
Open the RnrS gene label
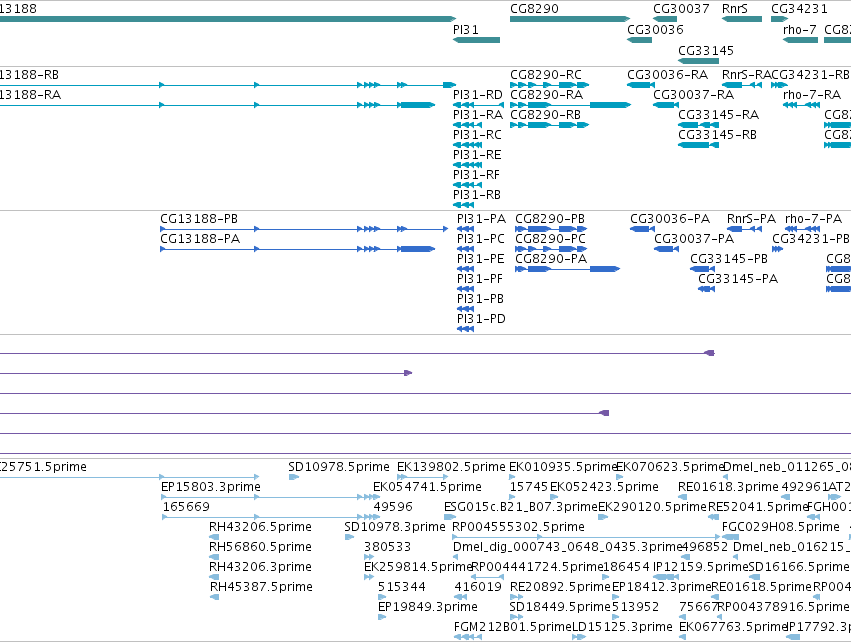(x=735, y=9)
